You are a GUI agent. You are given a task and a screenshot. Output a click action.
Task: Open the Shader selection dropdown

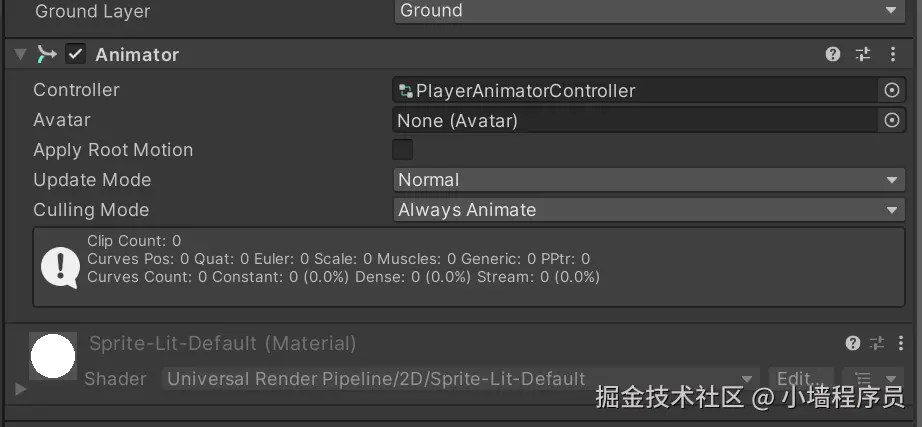pos(460,379)
